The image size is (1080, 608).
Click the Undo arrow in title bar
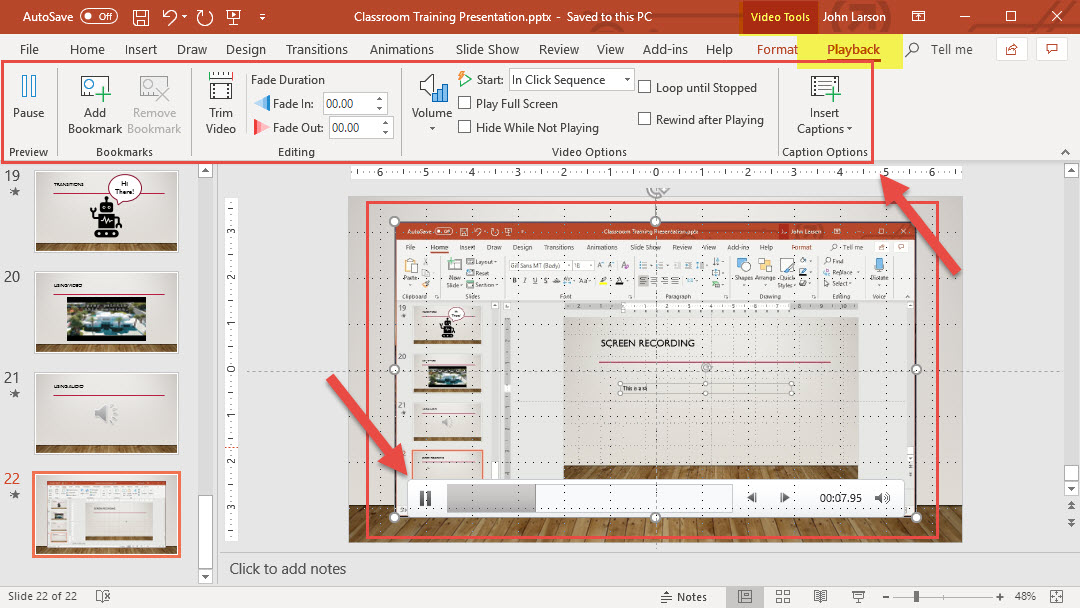pyautogui.click(x=170, y=17)
